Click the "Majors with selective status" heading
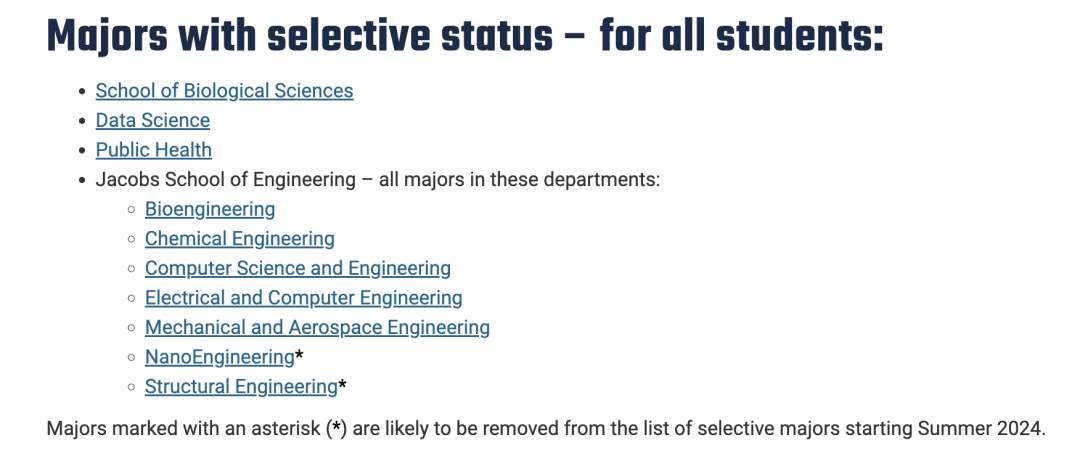Screen dimensions: 1080x456 299,37
